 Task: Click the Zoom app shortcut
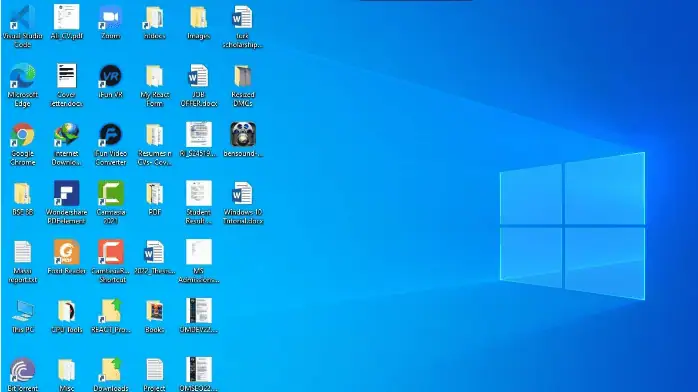click(110, 18)
